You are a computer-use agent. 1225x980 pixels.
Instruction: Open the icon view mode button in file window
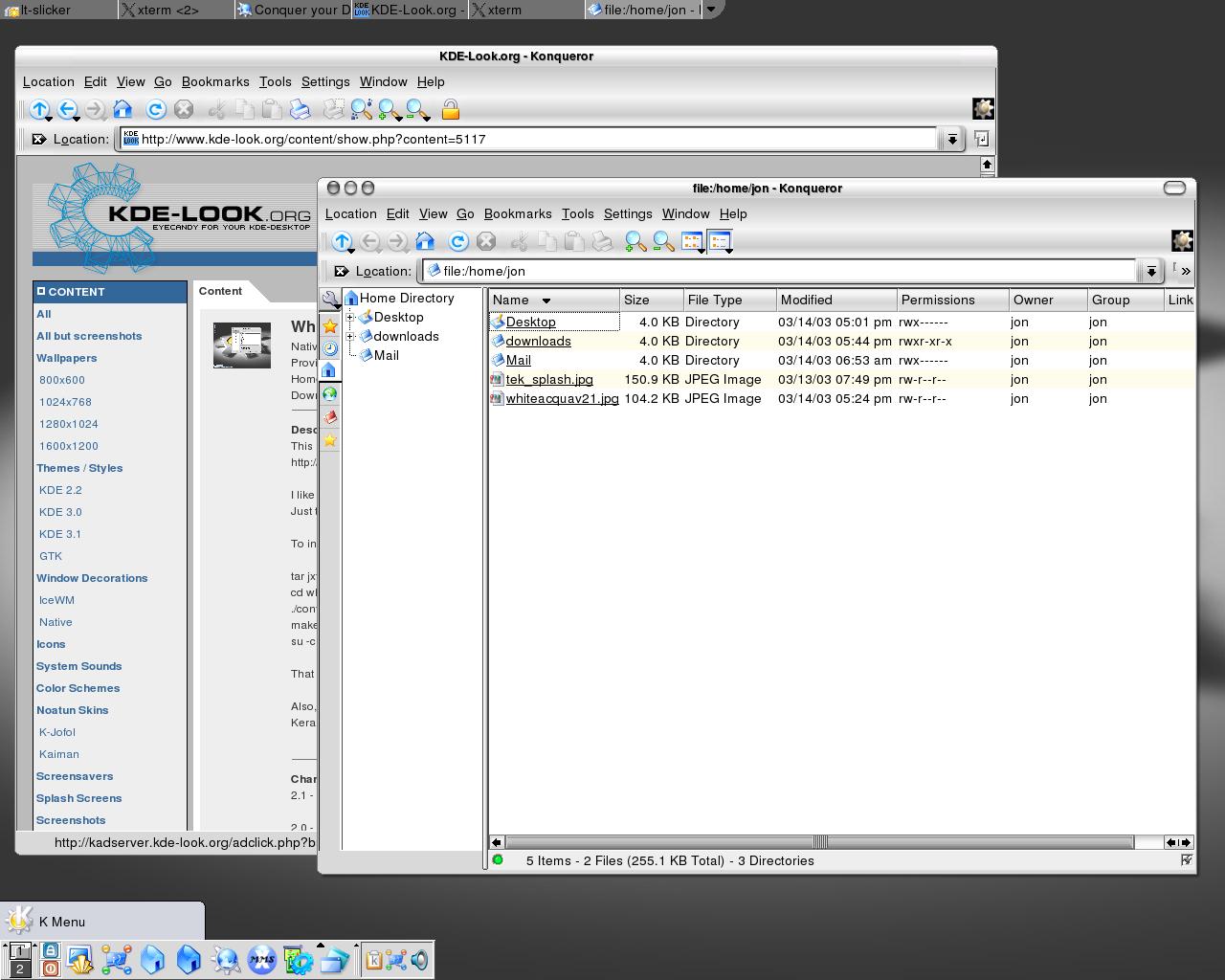point(692,242)
